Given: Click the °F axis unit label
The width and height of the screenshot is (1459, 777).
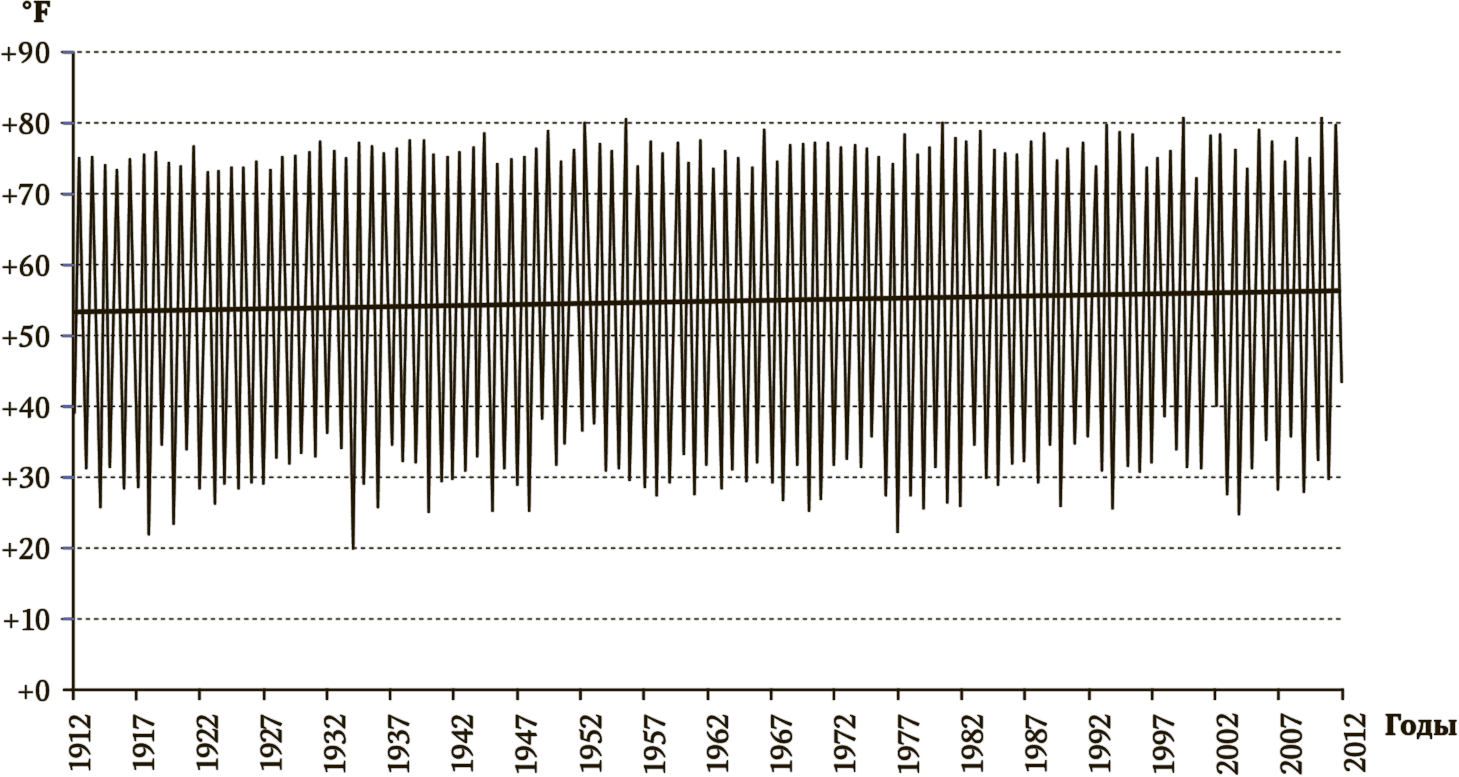Looking at the screenshot, I should click(35, 13).
